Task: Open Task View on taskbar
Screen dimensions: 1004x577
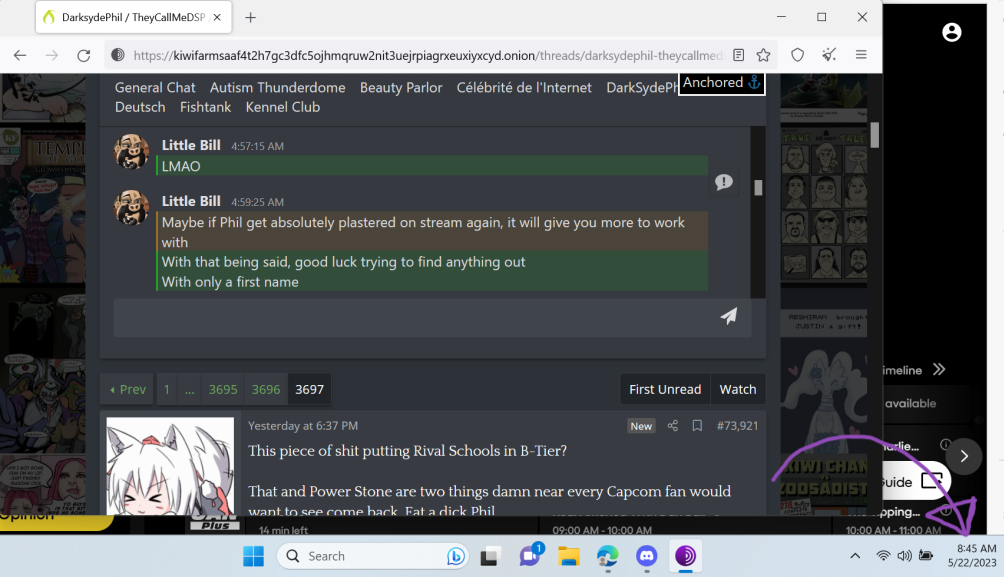Action: click(x=490, y=556)
